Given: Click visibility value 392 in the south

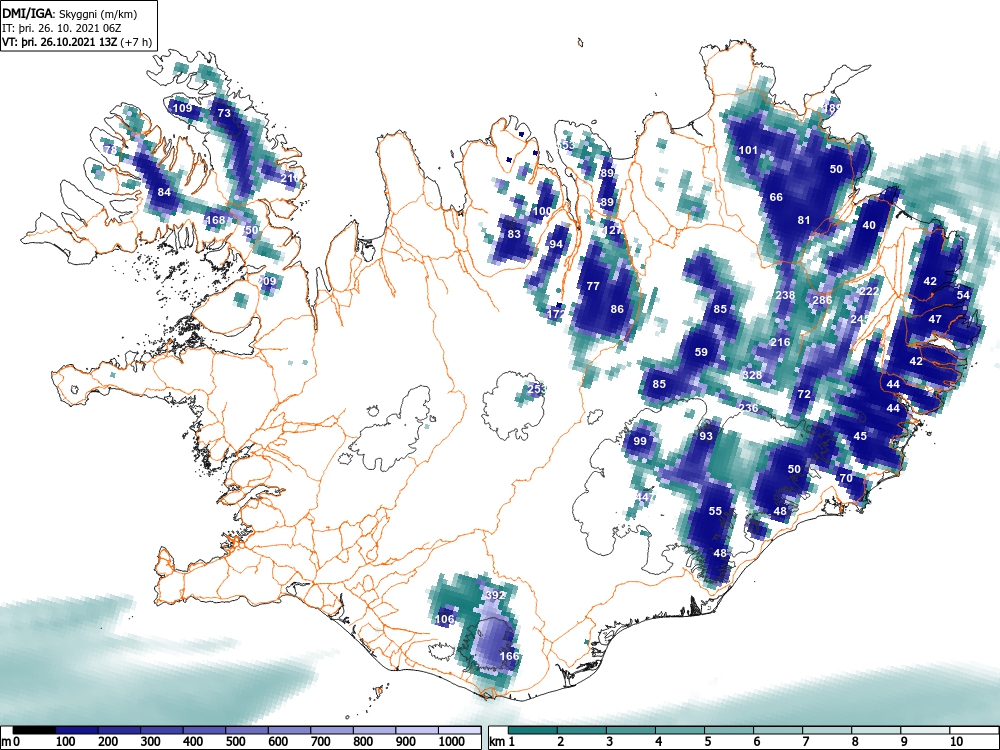Looking at the screenshot, I should click(496, 595).
